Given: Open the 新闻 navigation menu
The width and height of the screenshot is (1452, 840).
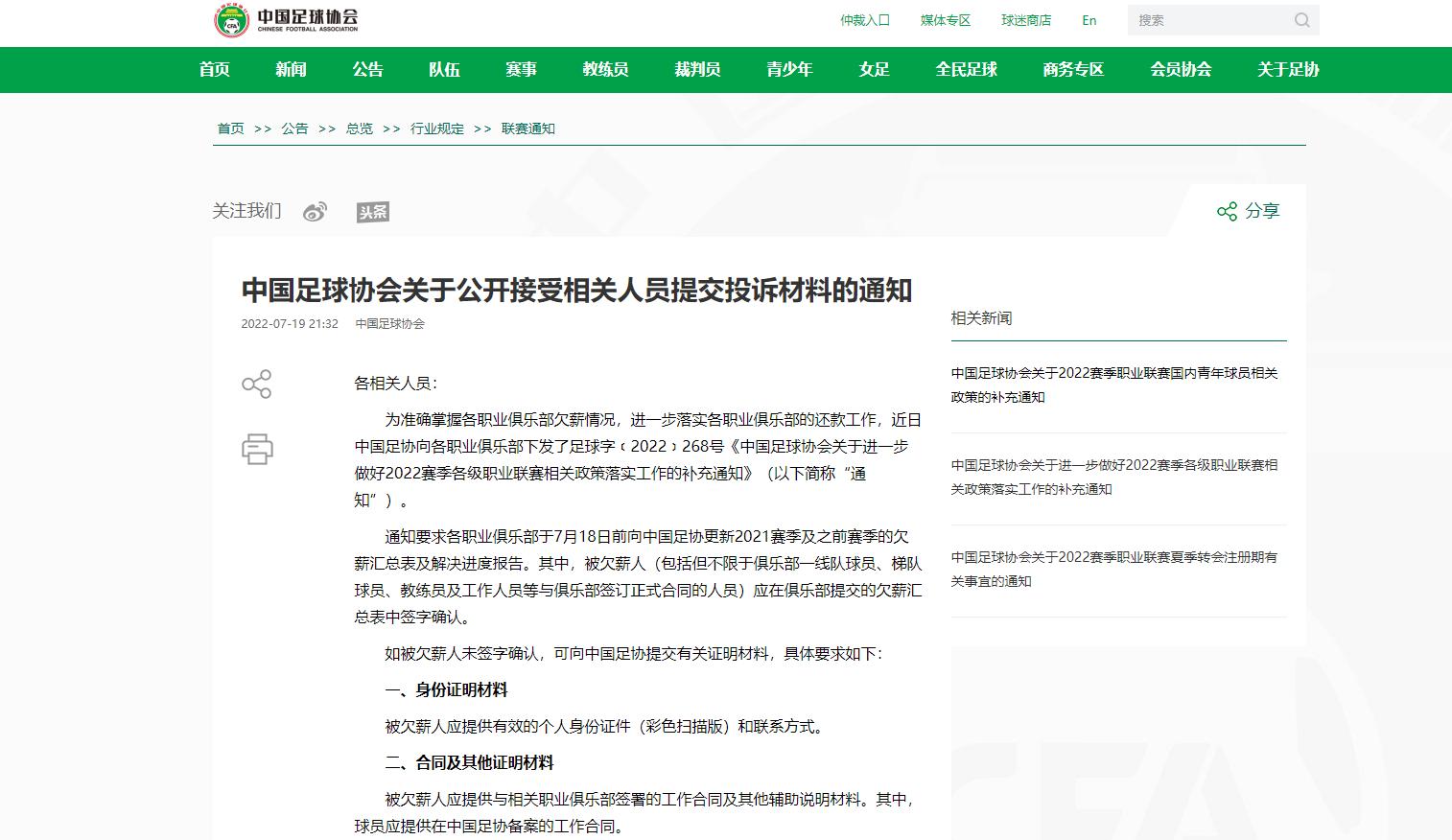Looking at the screenshot, I should pyautogui.click(x=290, y=69).
